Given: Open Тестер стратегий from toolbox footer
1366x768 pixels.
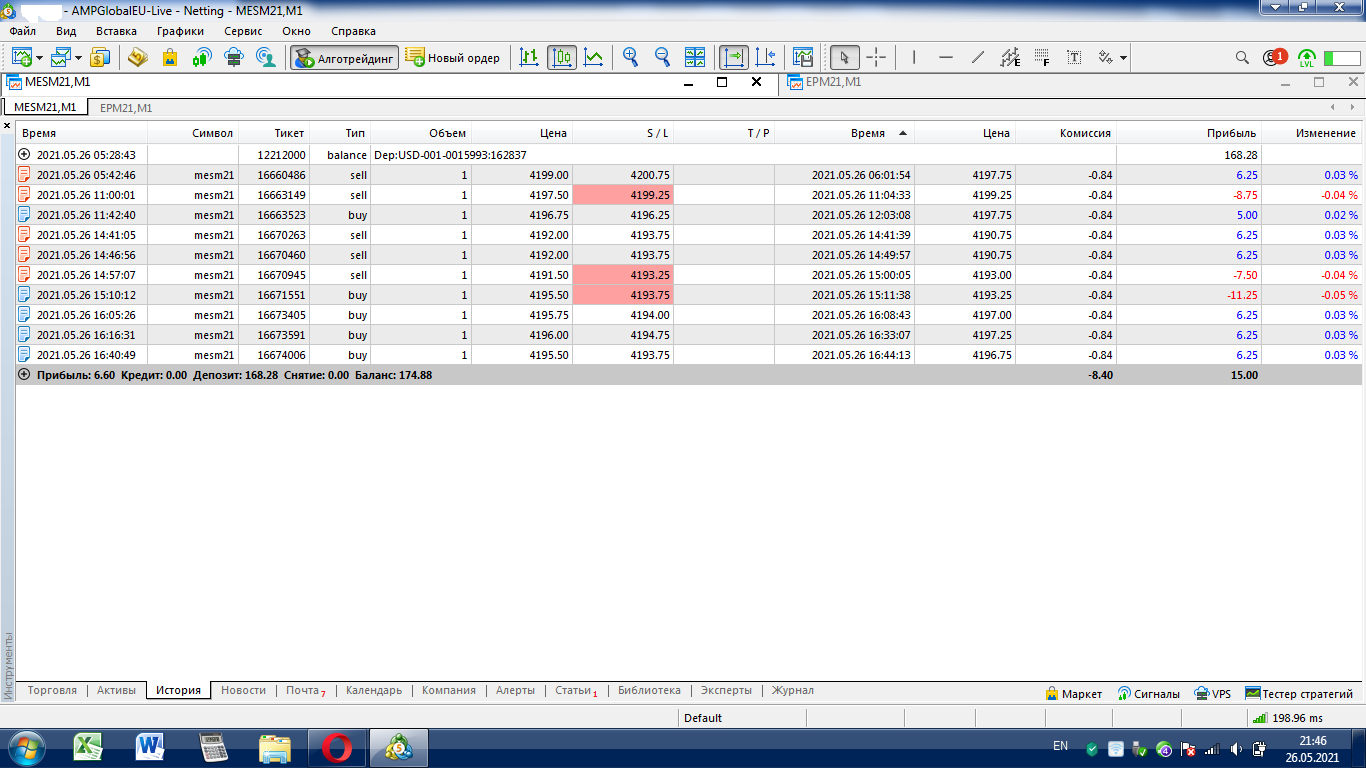Looking at the screenshot, I should pyautogui.click(x=1299, y=693).
